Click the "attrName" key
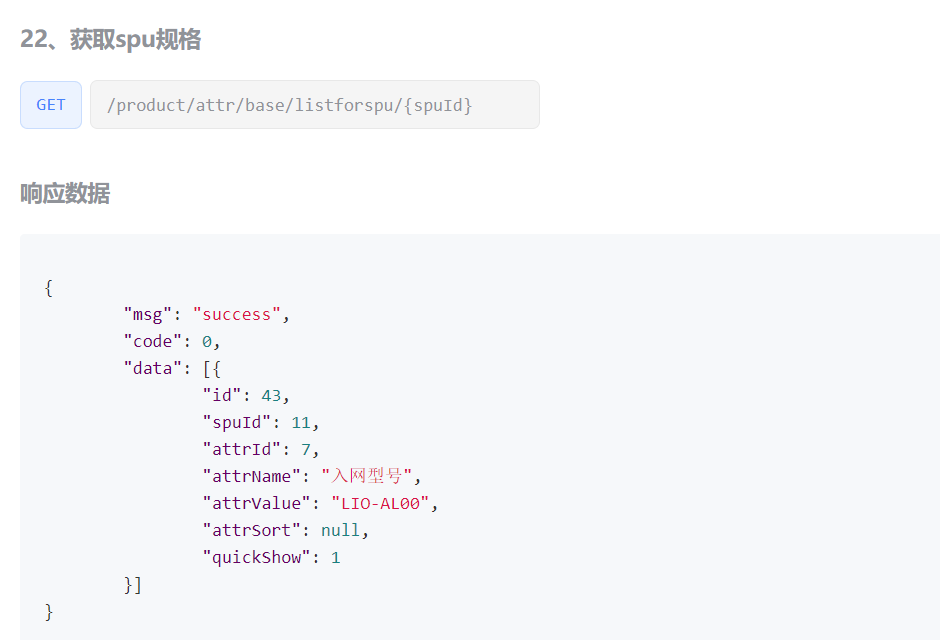Viewport: 940px width, 640px height. [251, 476]
